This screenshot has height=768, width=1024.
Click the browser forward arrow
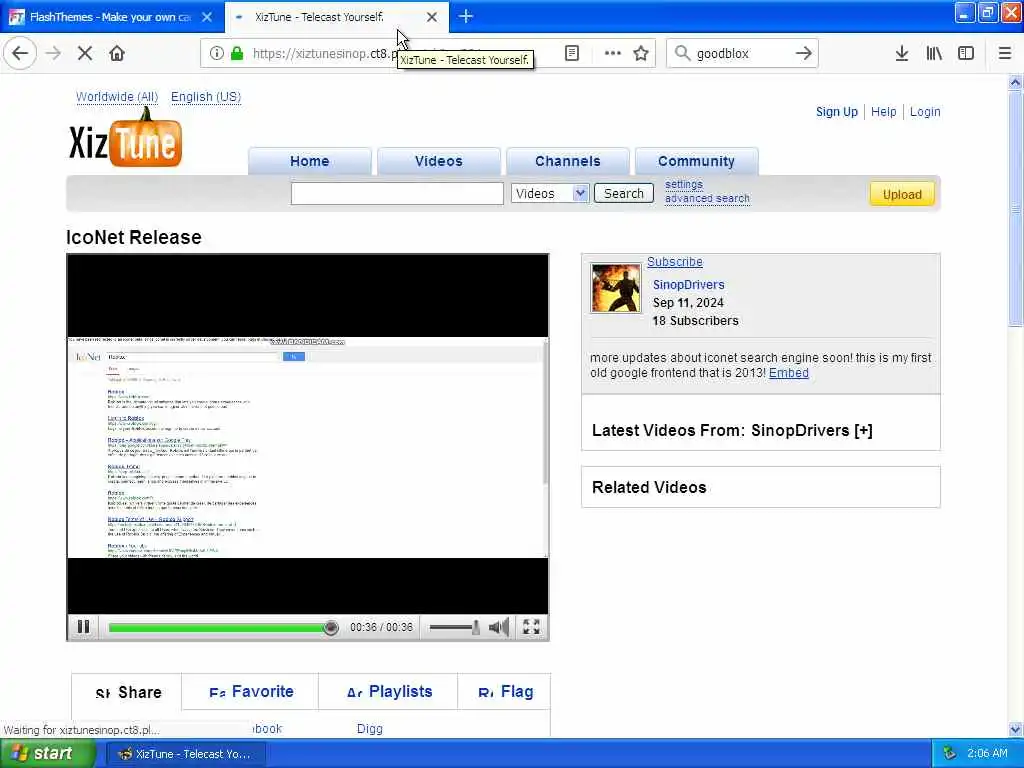54,54
